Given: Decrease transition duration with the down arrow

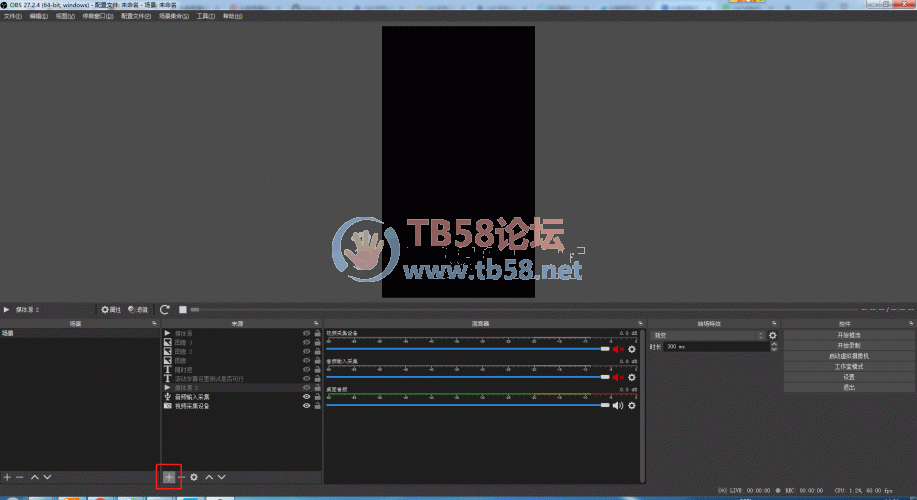Looking at the screenshot, I should tap(774, 349).
